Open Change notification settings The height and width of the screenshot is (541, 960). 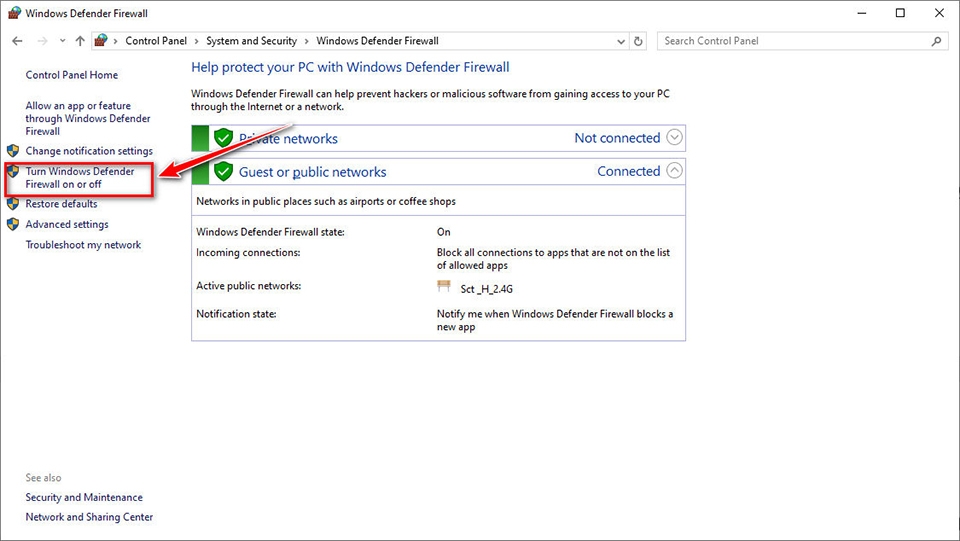coord(89,151)
